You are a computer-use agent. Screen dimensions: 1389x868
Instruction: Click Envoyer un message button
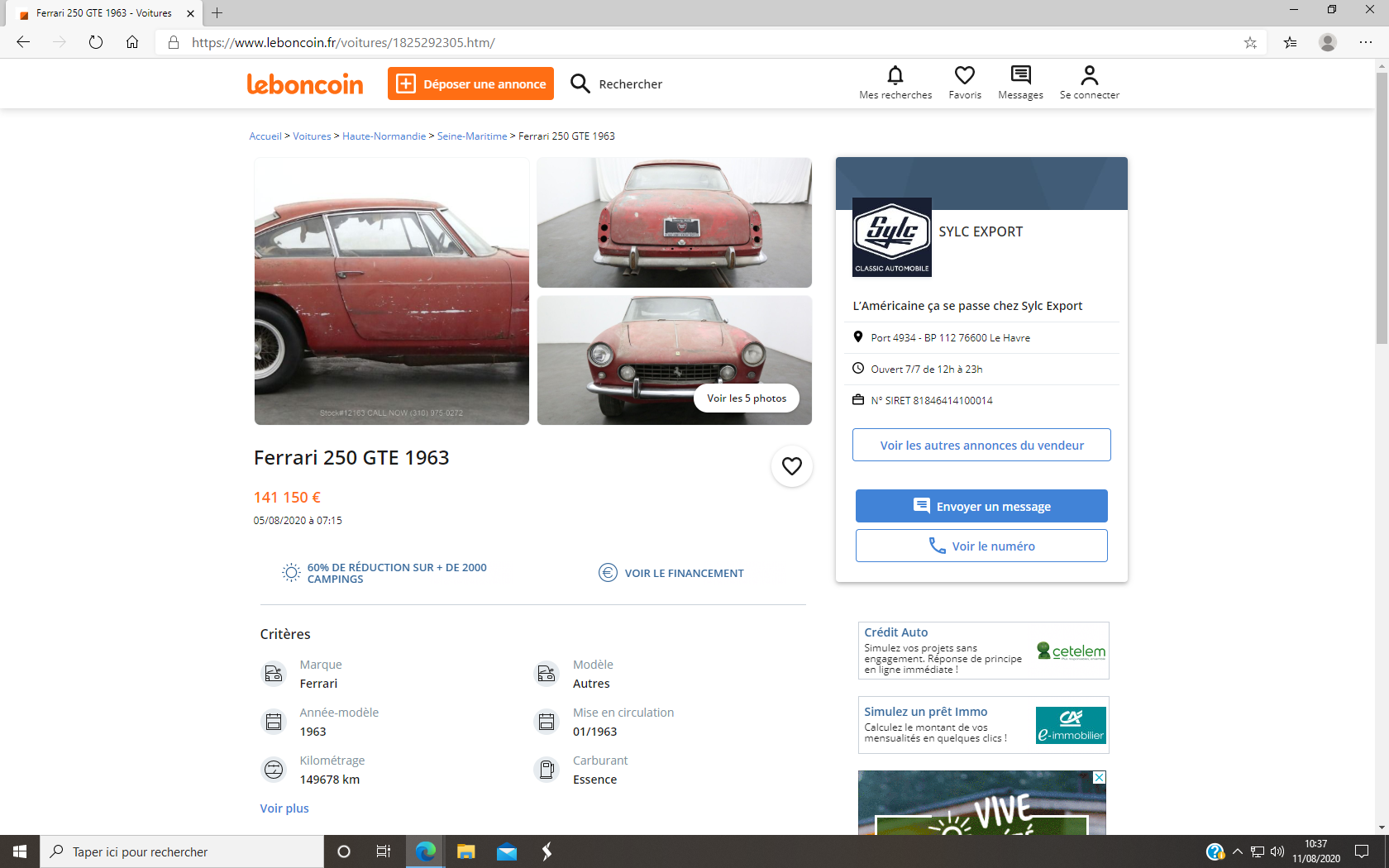[x=981, y=506]
